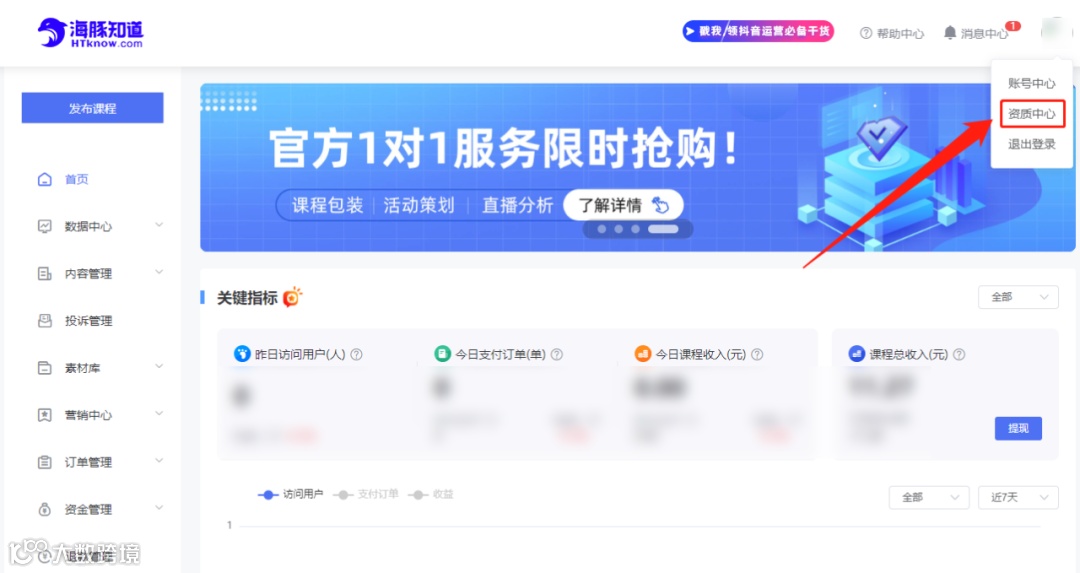Toggle the 访问用户 chart legend series
Viewport: 1080px width, 573px height.
pyautogui.click(x=290, y=494)
